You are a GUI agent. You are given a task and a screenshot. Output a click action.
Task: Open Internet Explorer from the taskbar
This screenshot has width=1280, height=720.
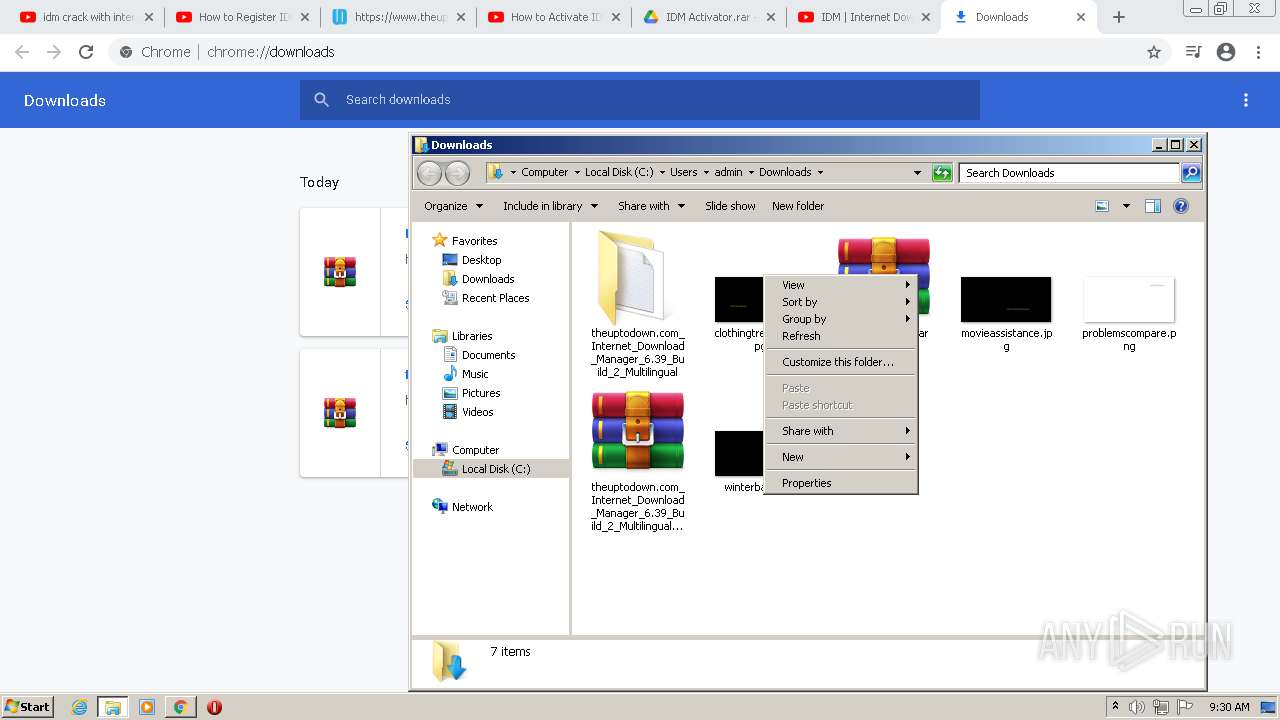coord(79,707)
